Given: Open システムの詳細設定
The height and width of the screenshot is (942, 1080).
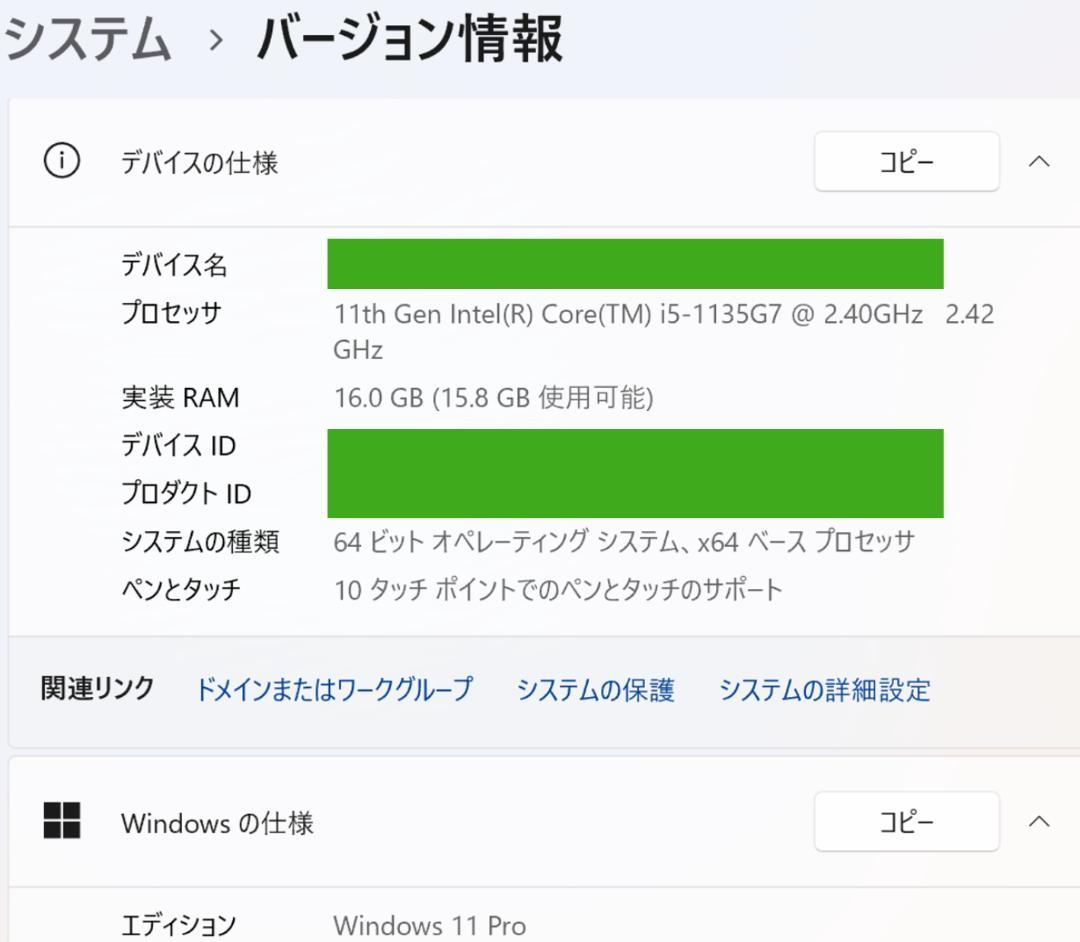Looking at the screenshot, I should 825,690.
